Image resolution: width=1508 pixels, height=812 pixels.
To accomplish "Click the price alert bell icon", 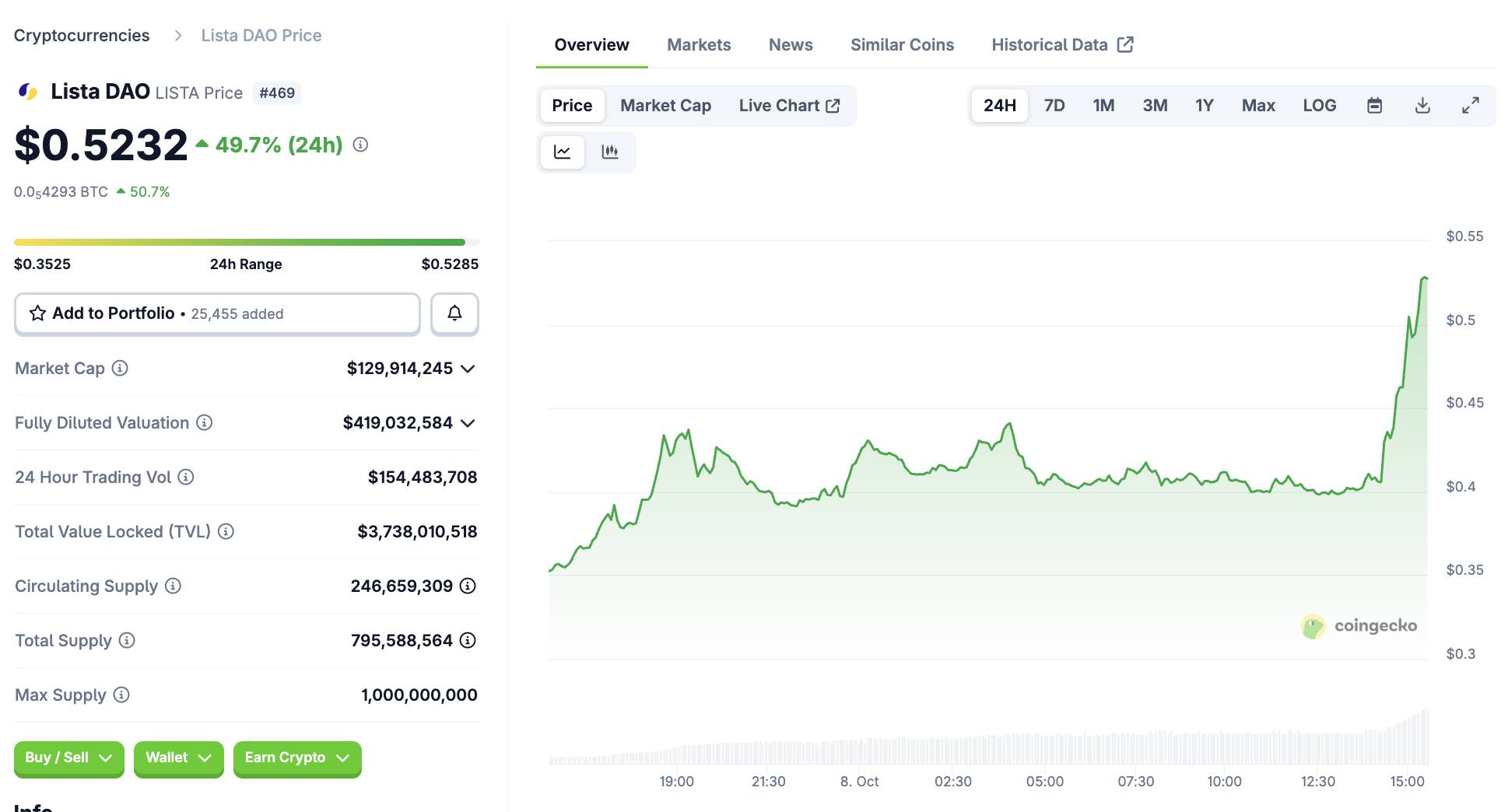I will pos(454,313).
